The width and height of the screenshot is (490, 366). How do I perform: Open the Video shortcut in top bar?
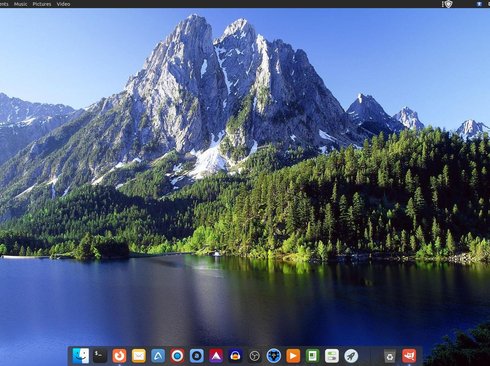(63, 4)
